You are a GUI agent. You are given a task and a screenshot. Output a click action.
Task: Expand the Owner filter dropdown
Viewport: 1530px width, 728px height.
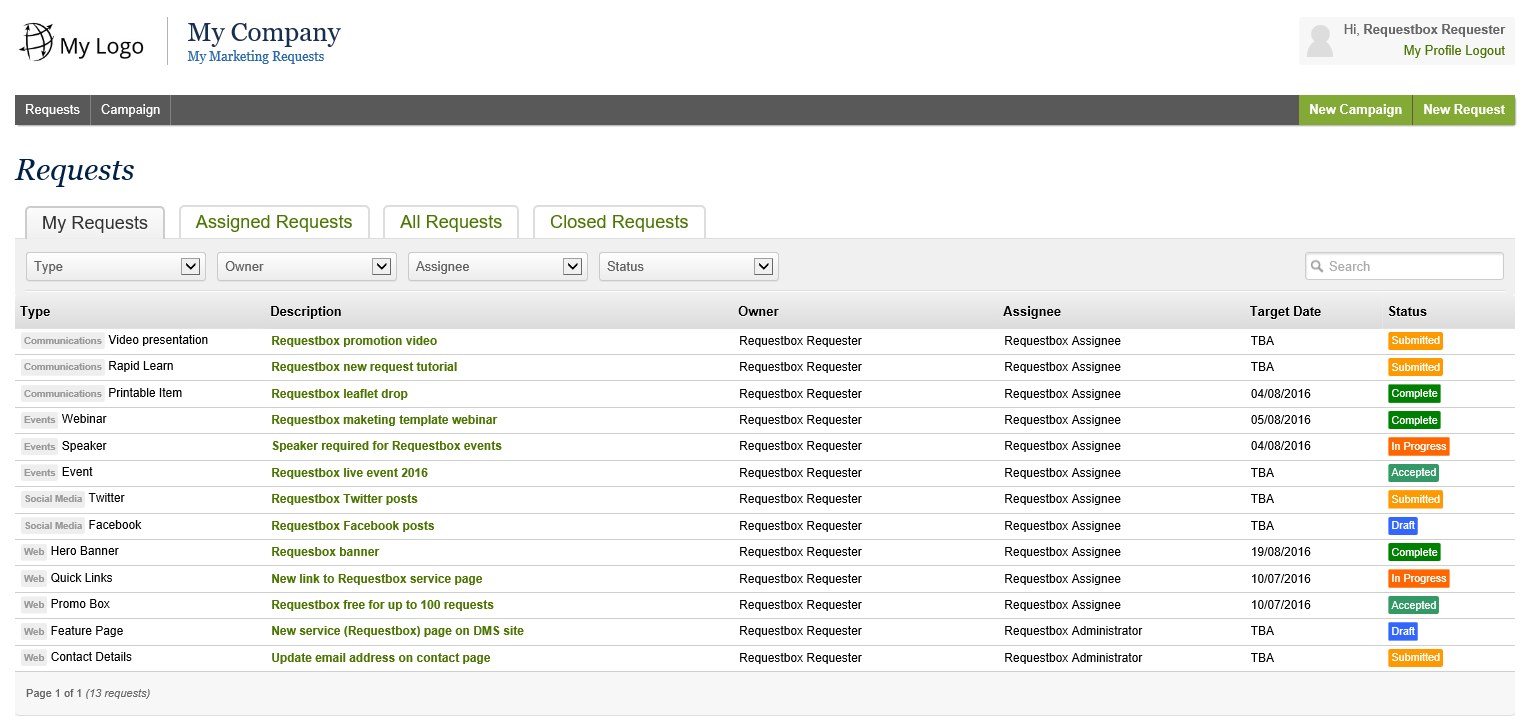pos(306,267)
